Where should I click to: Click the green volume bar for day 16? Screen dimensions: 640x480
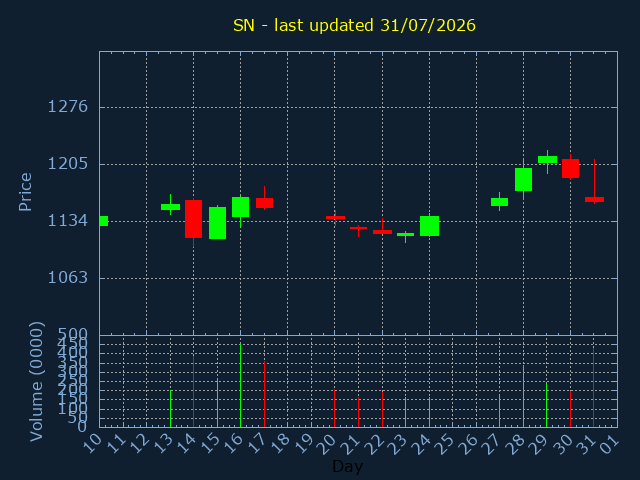coord(240,385)
